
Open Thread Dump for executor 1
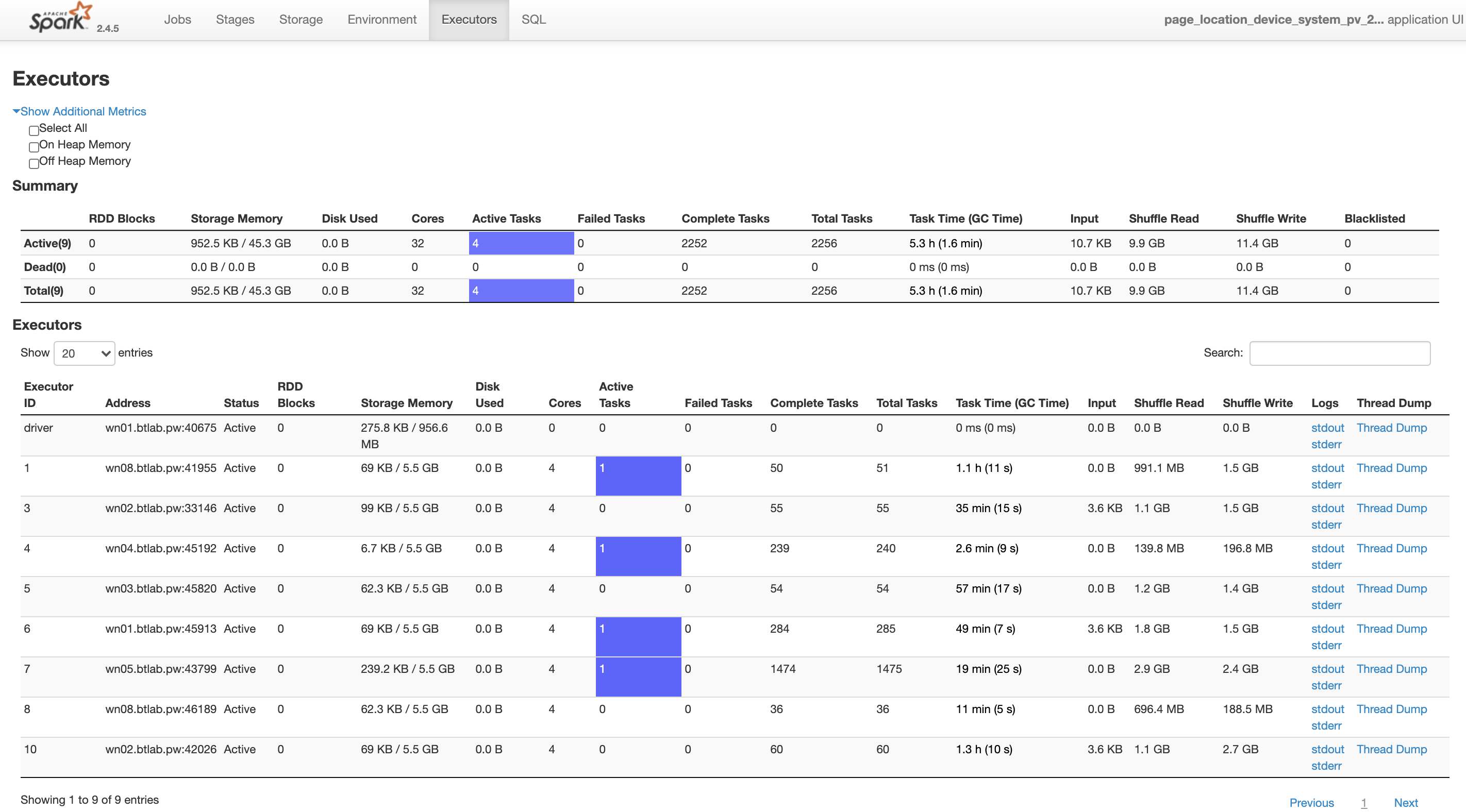tap(1391, 468)
